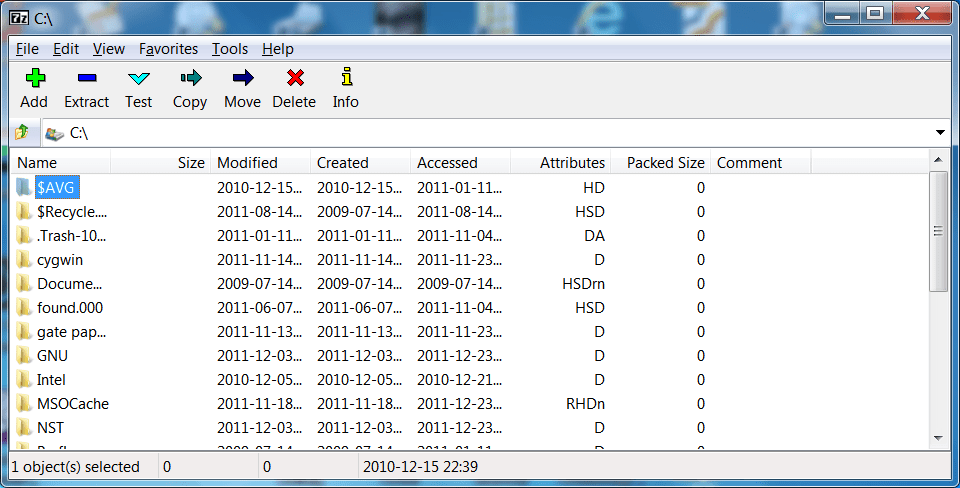The width and height of the screenshot is (960, 488).
Task: Click the $AVG folder icon
Action: (x=24, y=187)
